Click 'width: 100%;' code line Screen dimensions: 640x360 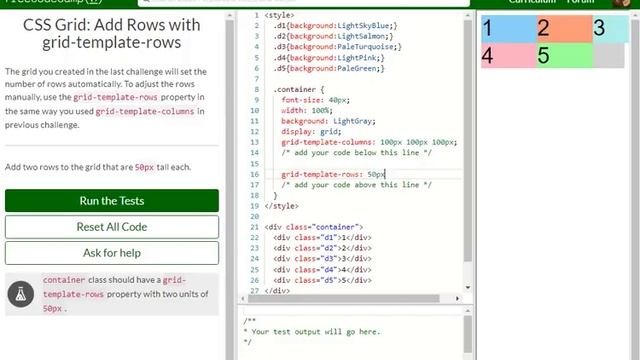pyautogui.click(x=307, y=110)
